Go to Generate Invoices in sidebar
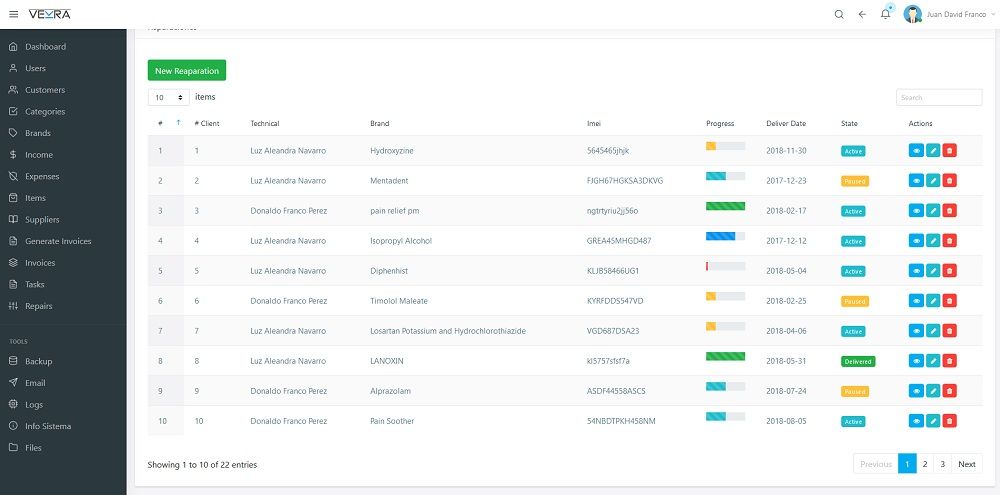Image resolution: width=1000 pixels, height=495 pixels. click(58, 241)
